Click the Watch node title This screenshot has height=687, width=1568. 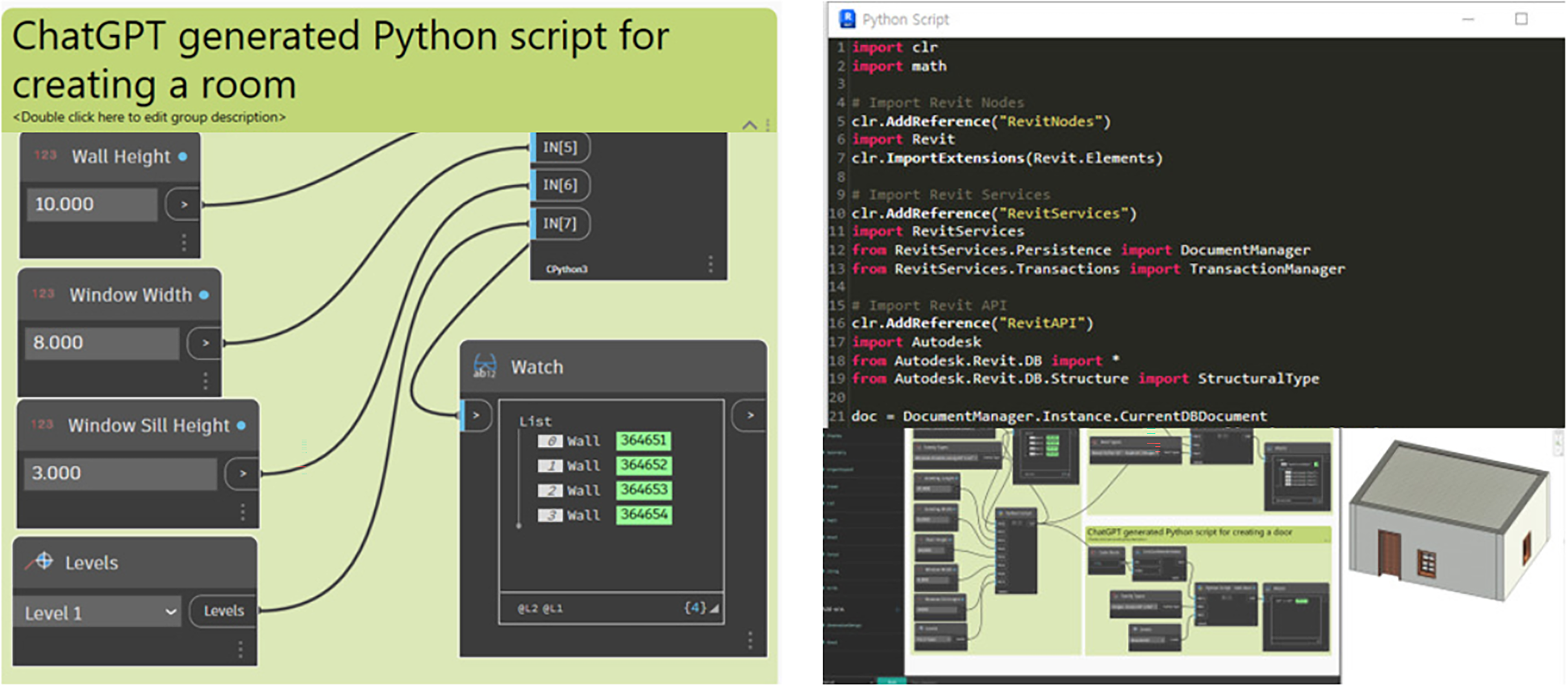(x=537, y=367)
